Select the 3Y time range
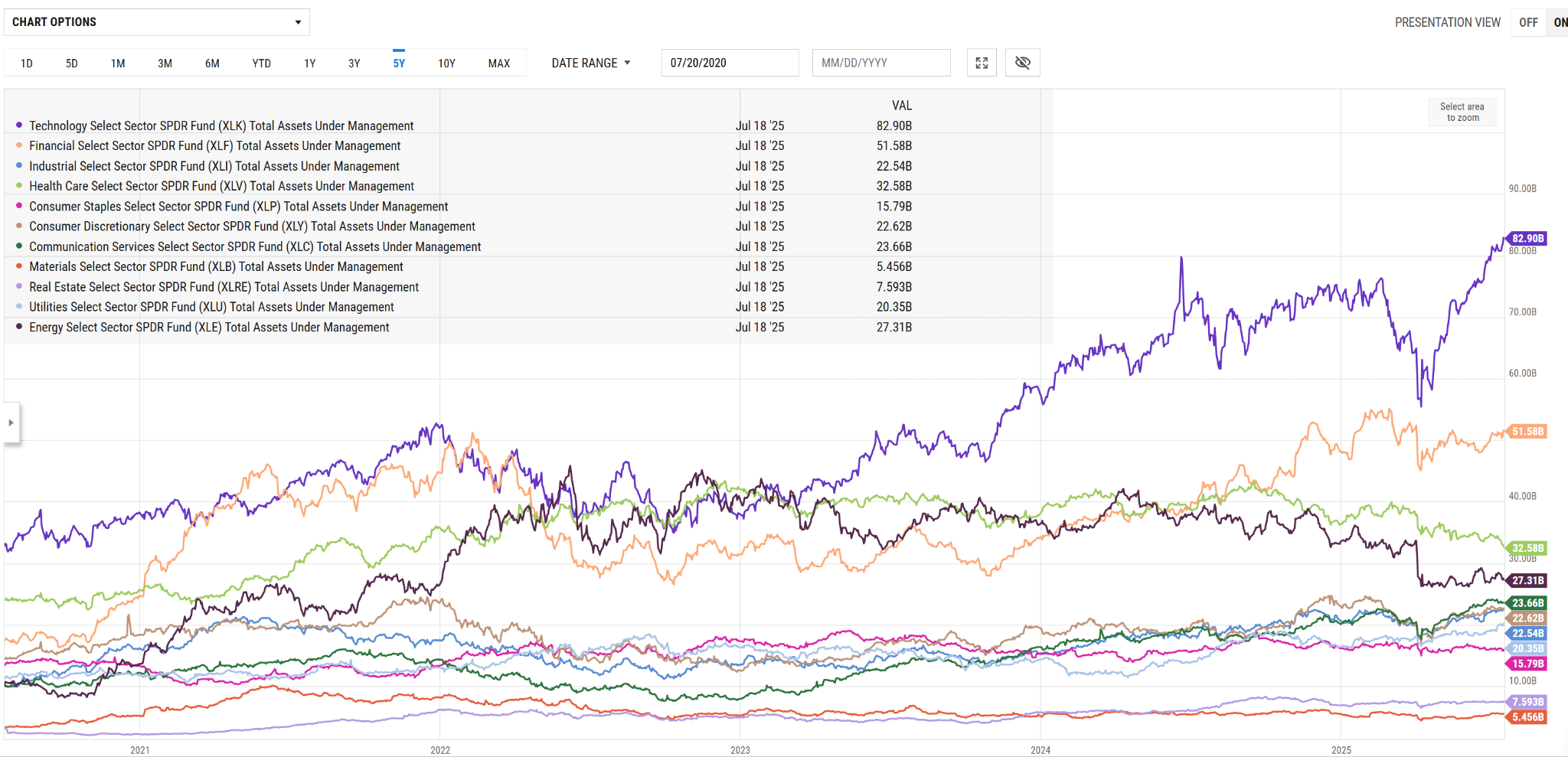Viewport: 1568px width, 757px height. pyautogui.click(x=354, y=64)
